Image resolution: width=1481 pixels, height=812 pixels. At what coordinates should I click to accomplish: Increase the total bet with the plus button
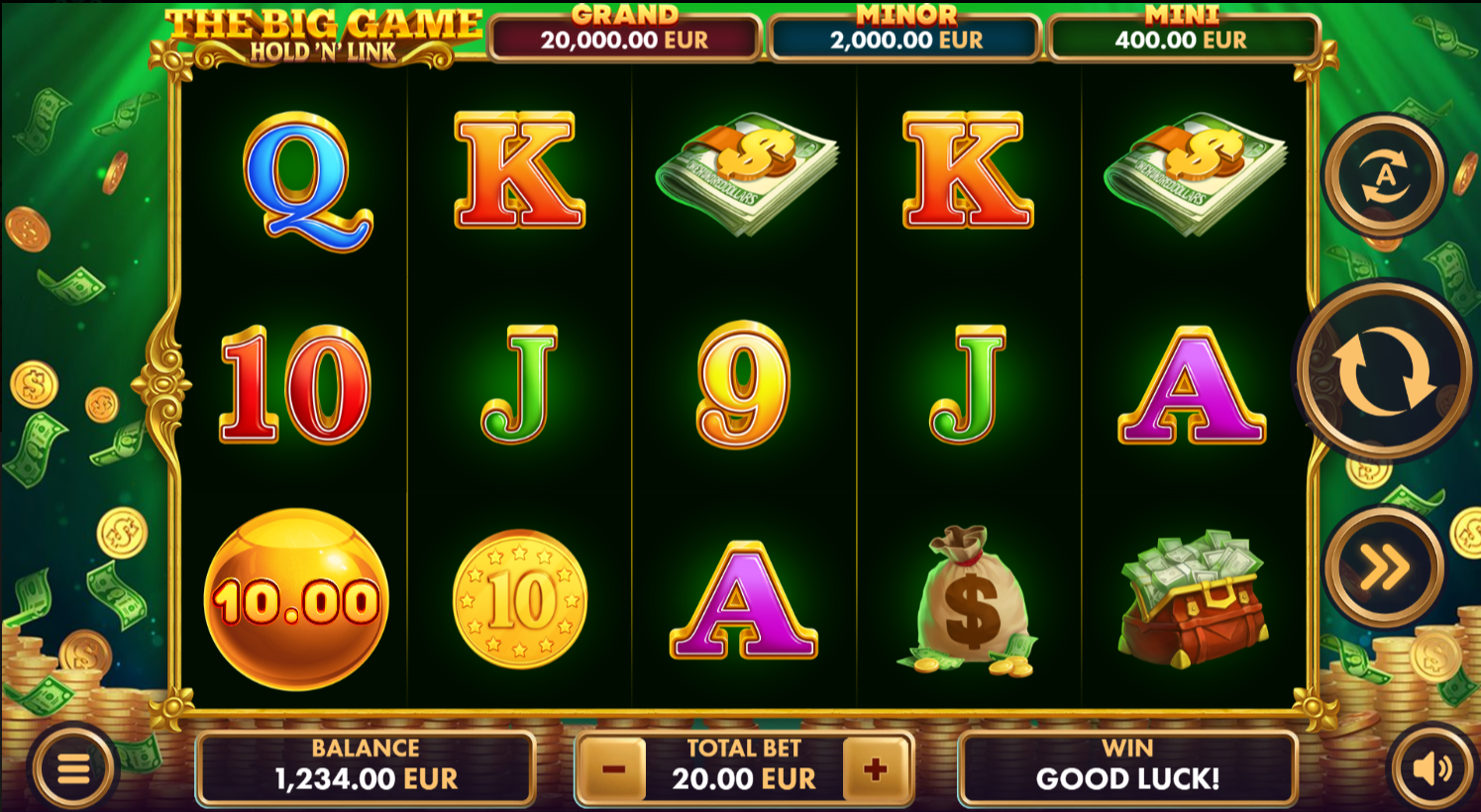click(x=875, y=768)
